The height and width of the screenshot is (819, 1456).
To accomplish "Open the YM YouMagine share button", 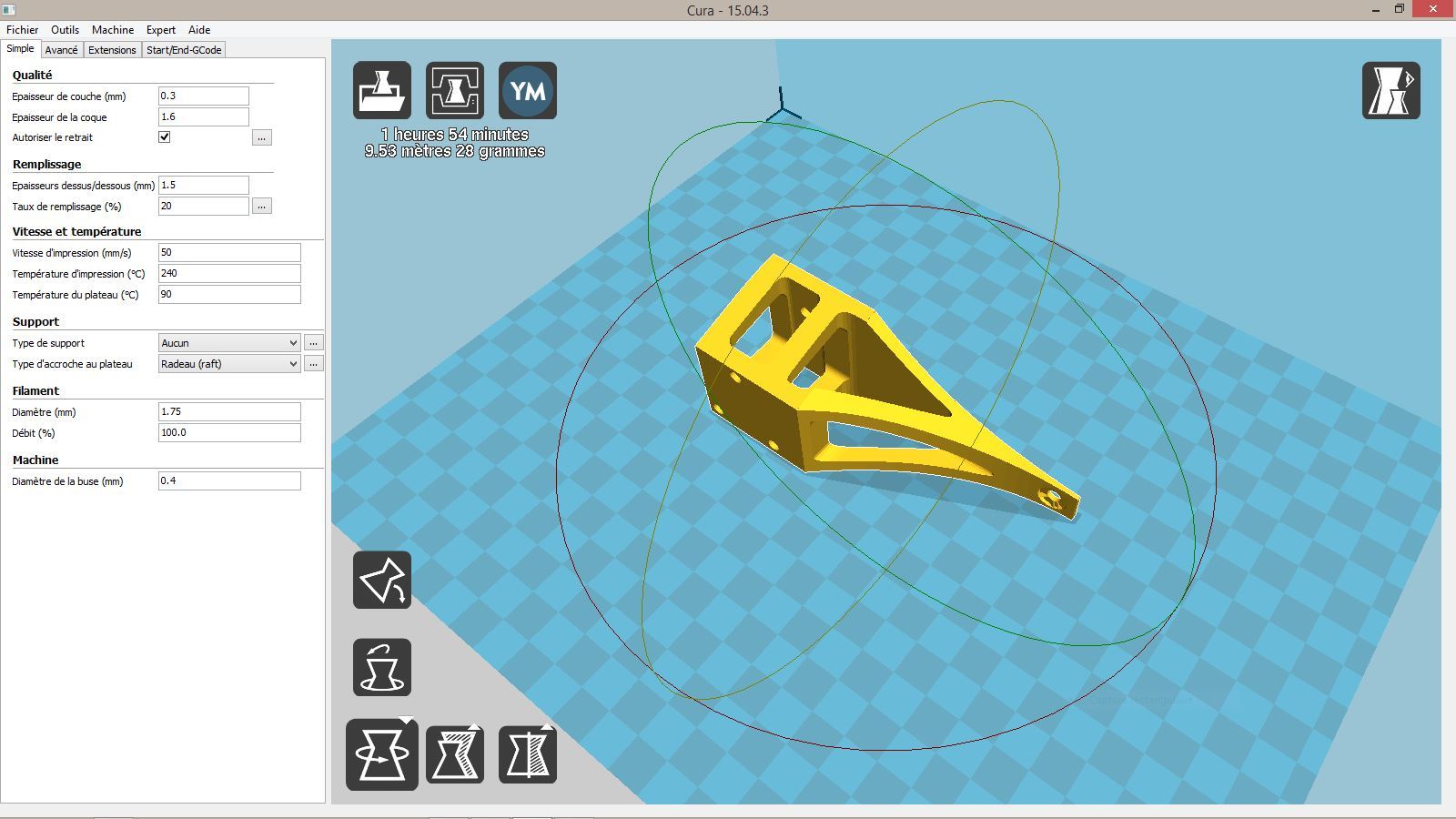I will (x=528, y=90).
